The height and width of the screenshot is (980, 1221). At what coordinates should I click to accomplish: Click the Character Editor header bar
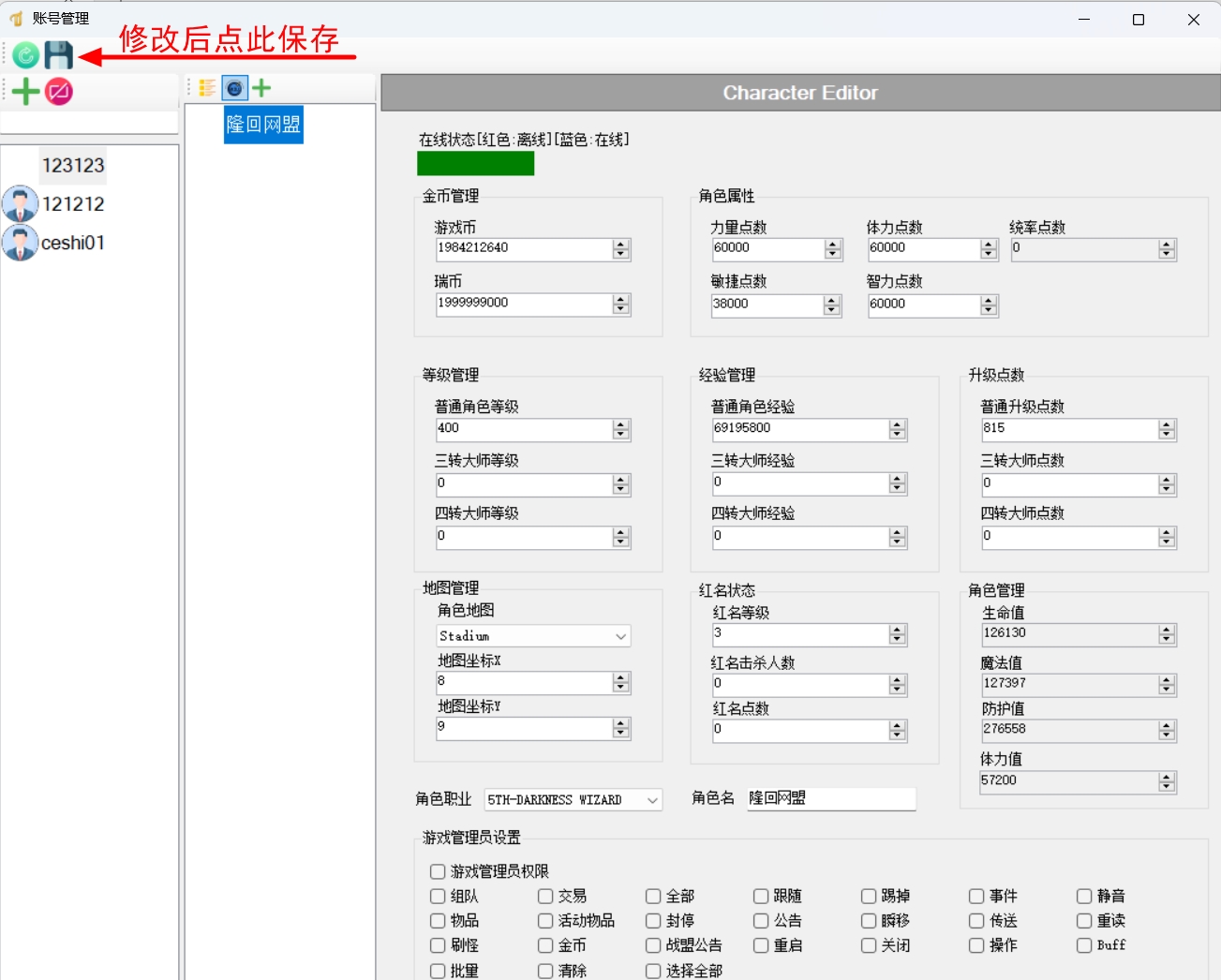coord(799,93)
